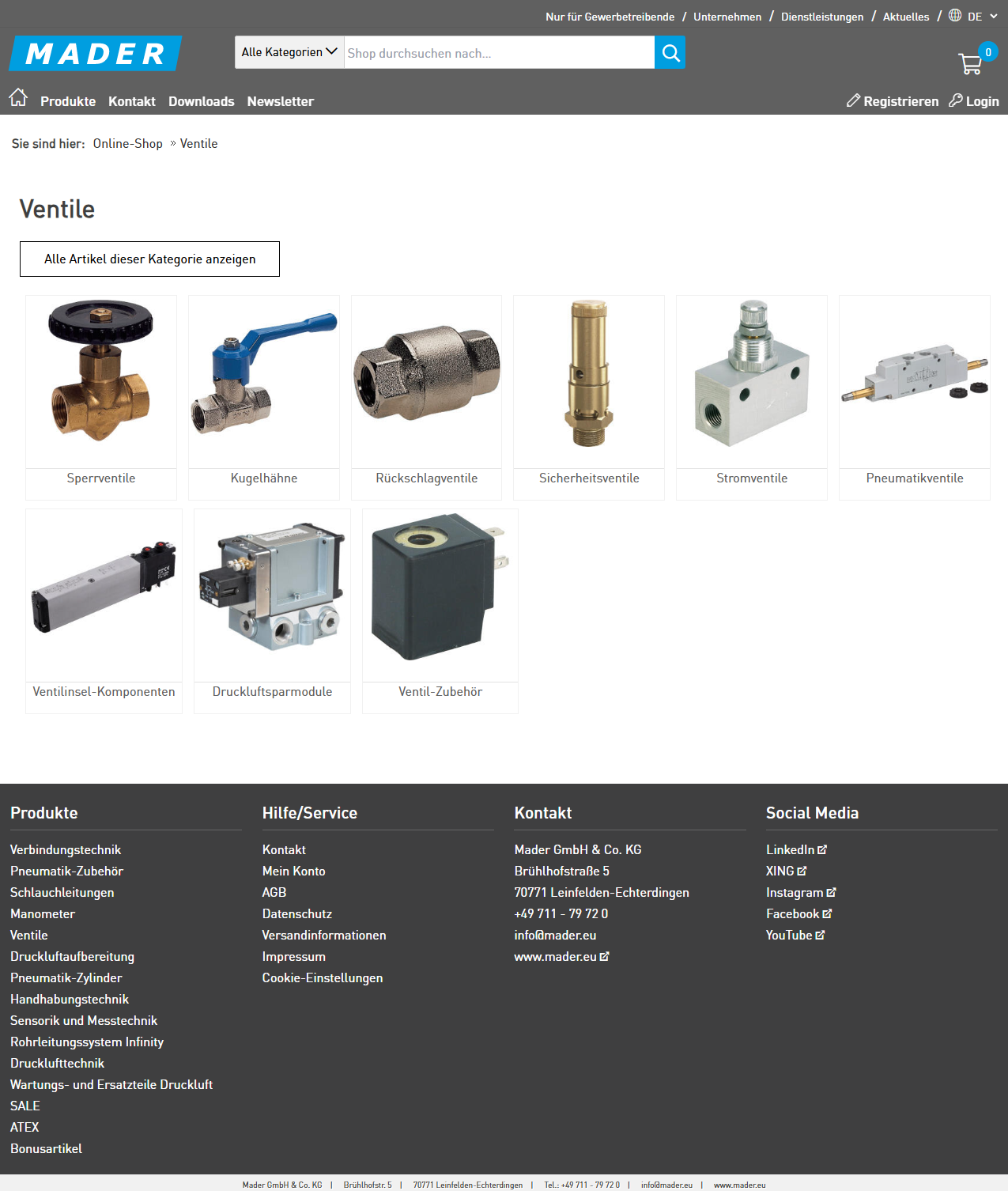The height and width of the screenshot is (1191, 1008).
Task: Select the Kugelhähne category thumbnail
Action: (x=264, y=382)
